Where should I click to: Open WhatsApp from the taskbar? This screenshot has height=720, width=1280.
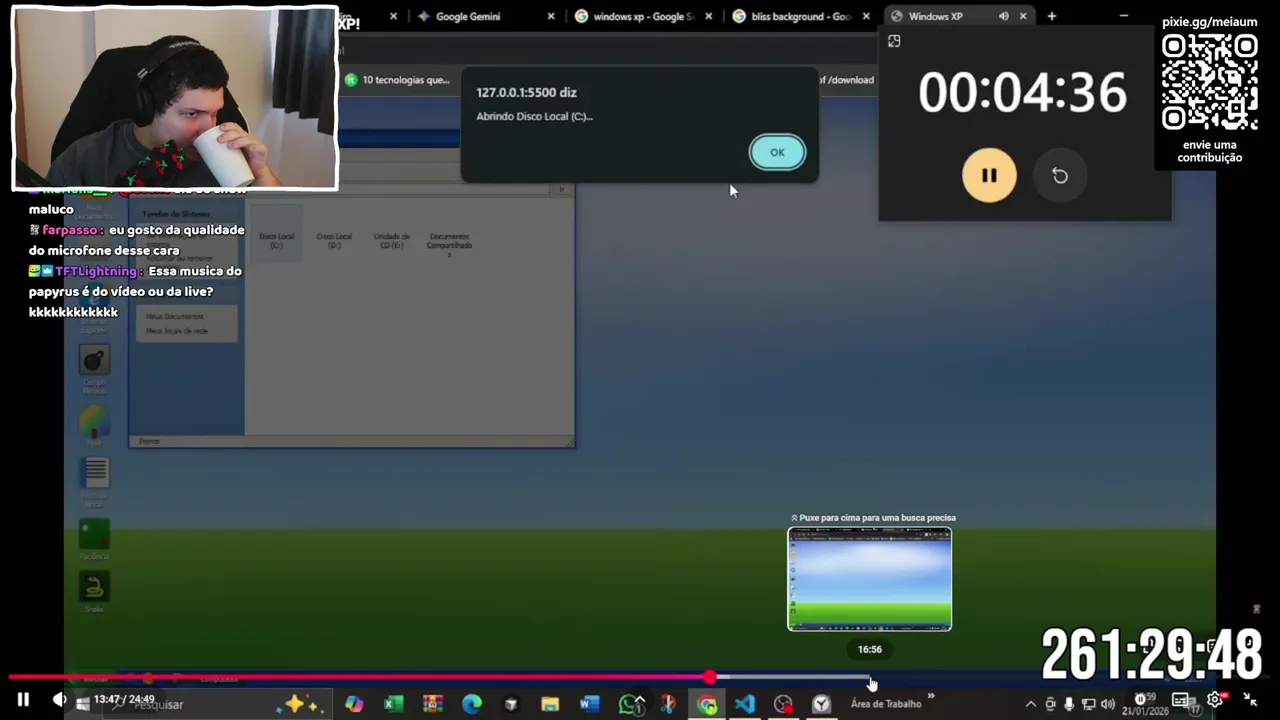(x=630, y=704)
